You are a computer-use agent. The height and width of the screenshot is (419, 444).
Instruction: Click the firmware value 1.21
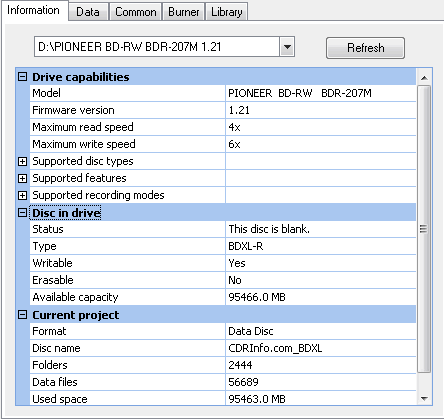pyautogui.click(x=239, y=110)
